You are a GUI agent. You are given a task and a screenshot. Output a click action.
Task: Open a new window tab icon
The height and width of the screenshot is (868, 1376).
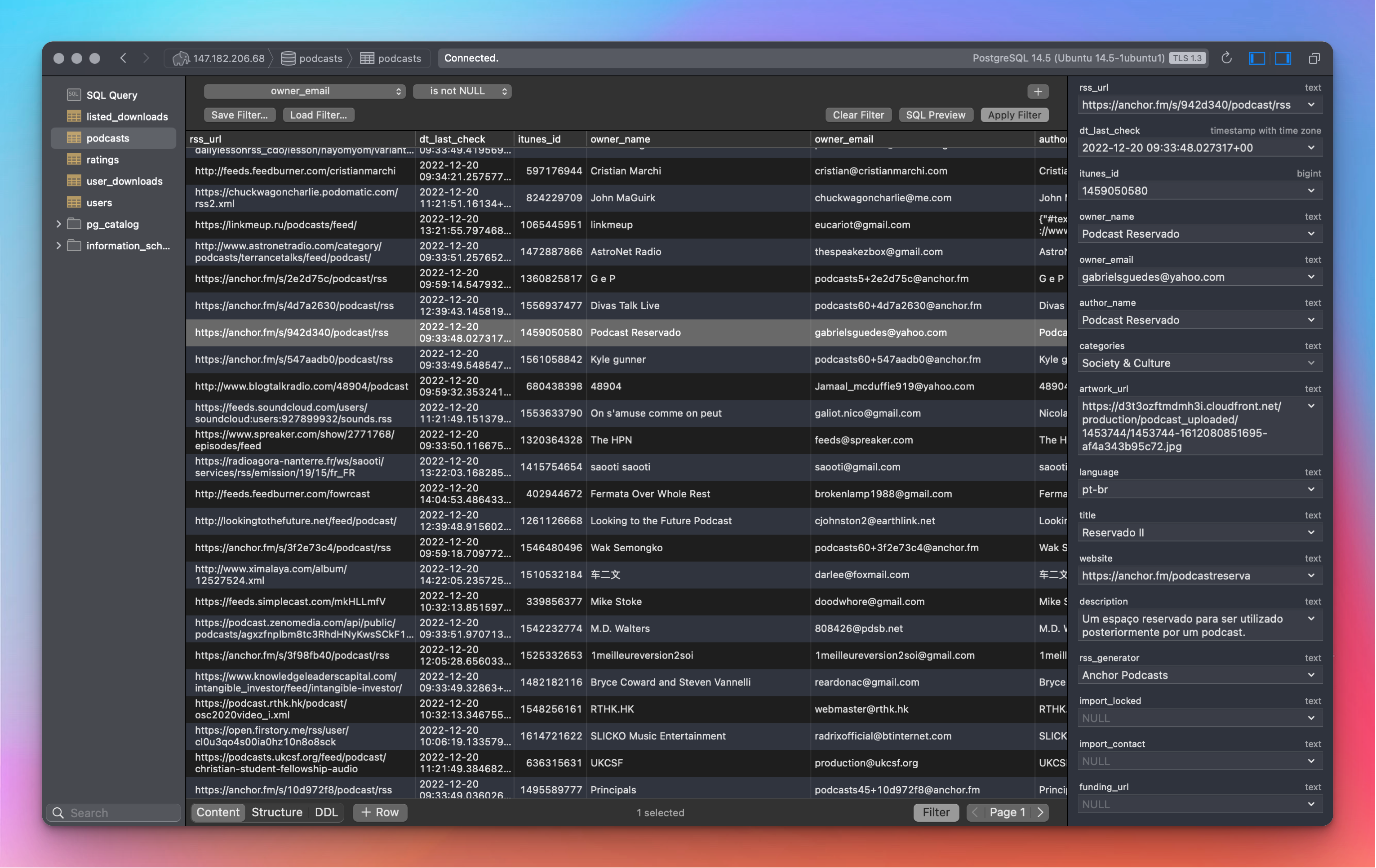(1314, 58)
